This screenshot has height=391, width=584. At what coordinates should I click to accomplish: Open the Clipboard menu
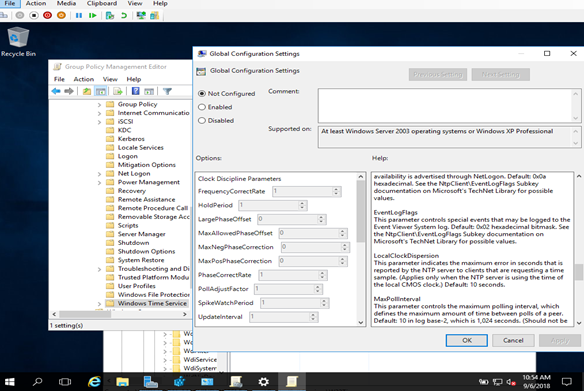pos(102,3)
